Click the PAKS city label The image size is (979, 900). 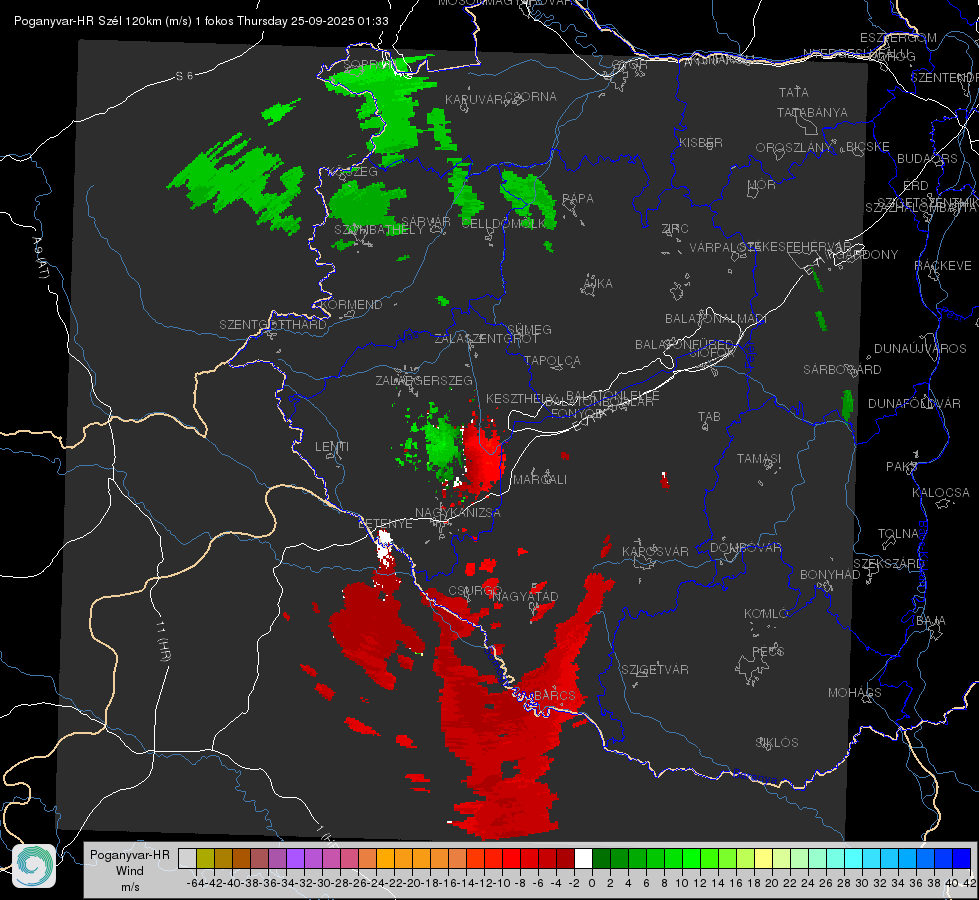pos(902,467)
